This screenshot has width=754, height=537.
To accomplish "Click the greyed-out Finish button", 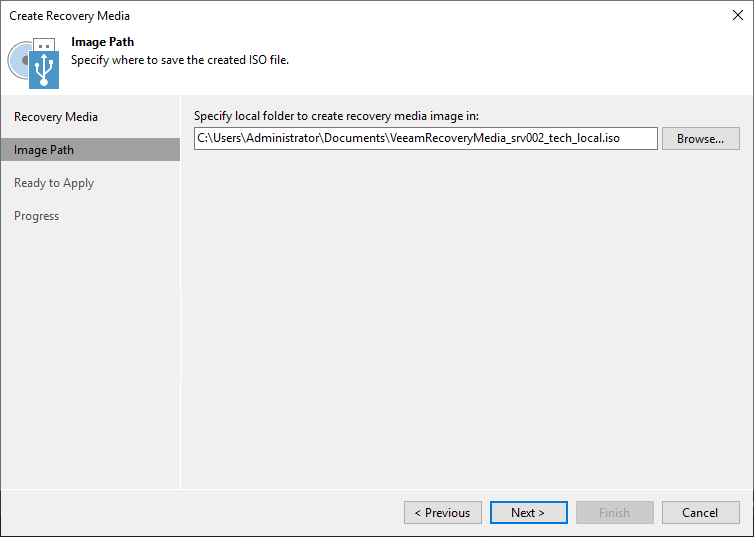I will pos(614,513).
